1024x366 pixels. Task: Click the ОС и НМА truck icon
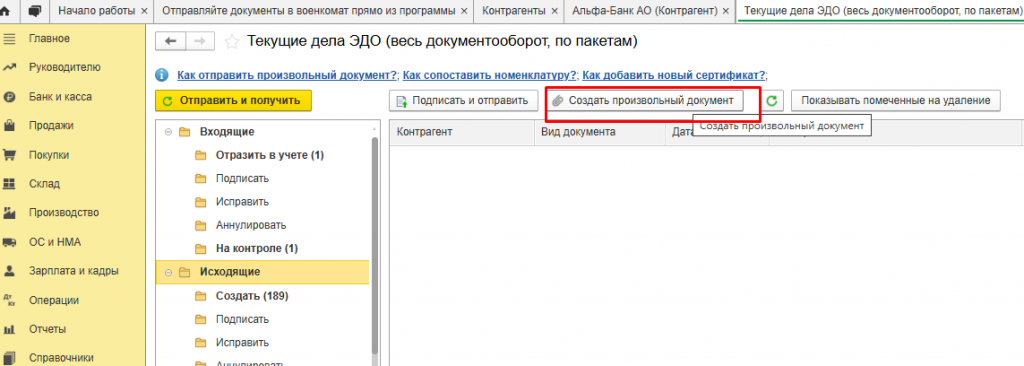[x=9, y=242]
